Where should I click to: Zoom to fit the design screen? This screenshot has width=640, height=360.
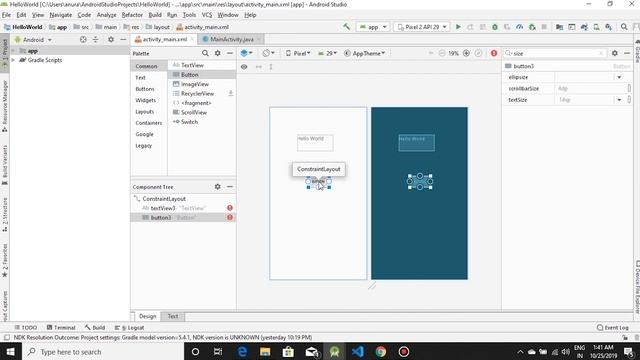coord(478,53)
